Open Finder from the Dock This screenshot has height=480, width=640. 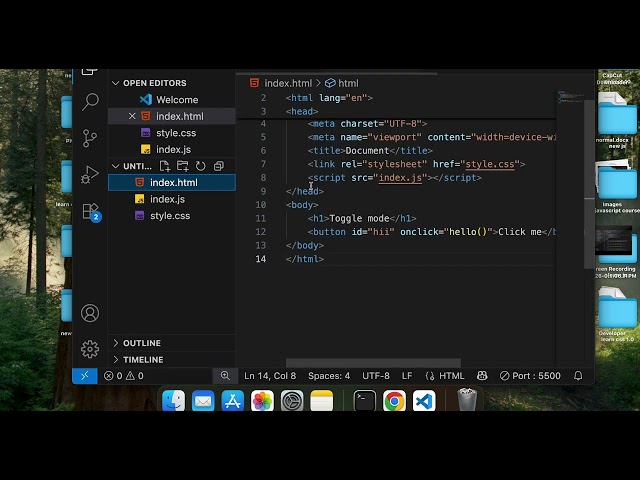click(x=173, y=401)
